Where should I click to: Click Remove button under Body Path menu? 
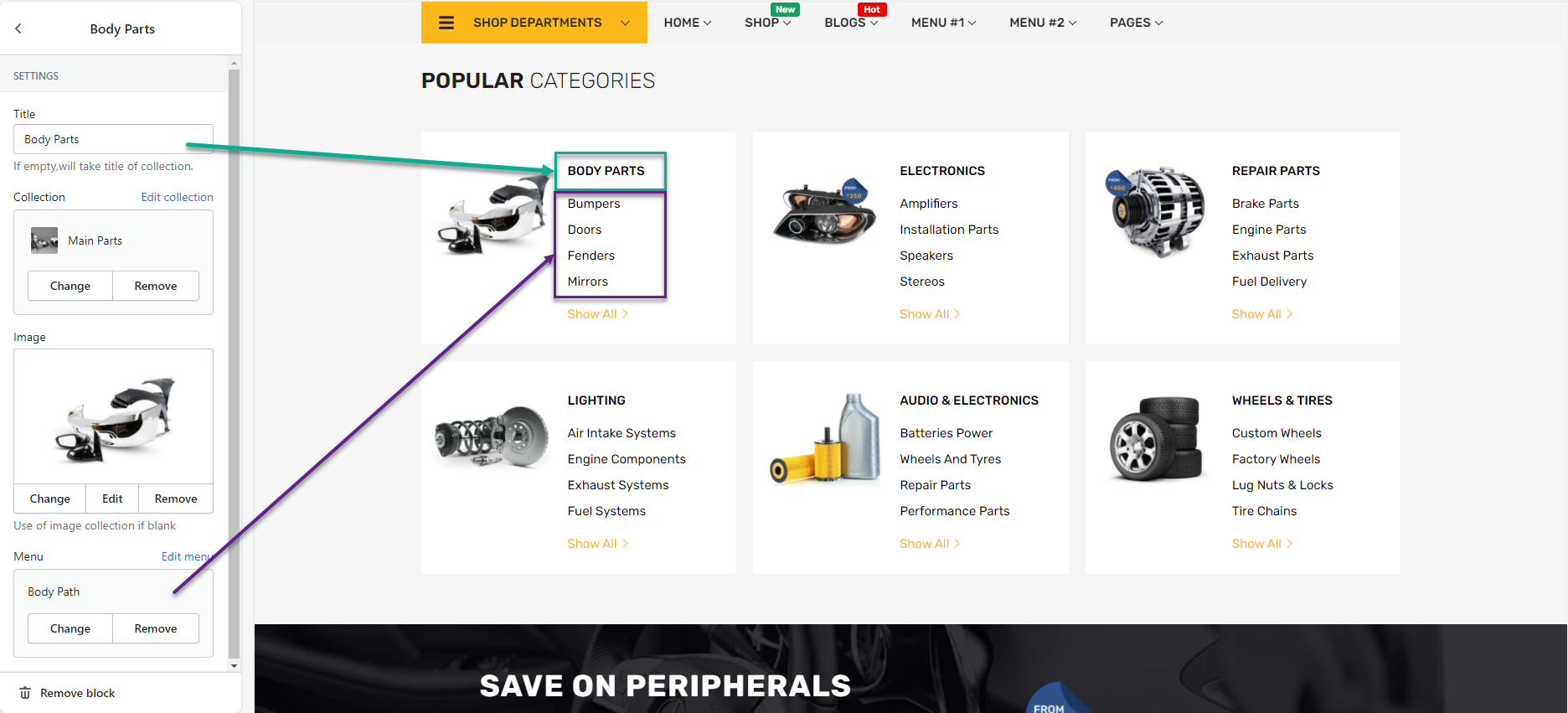coord(156,628)
